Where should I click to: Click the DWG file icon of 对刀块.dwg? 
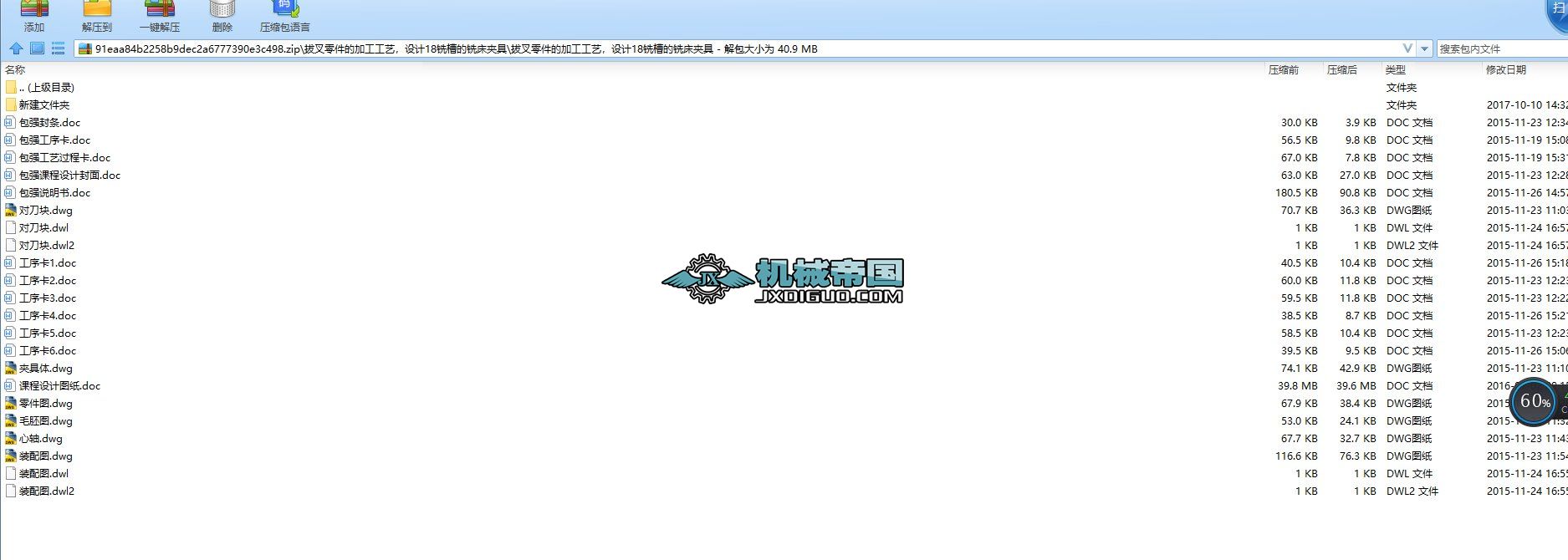pyautogui.click(x=11, y=210)
